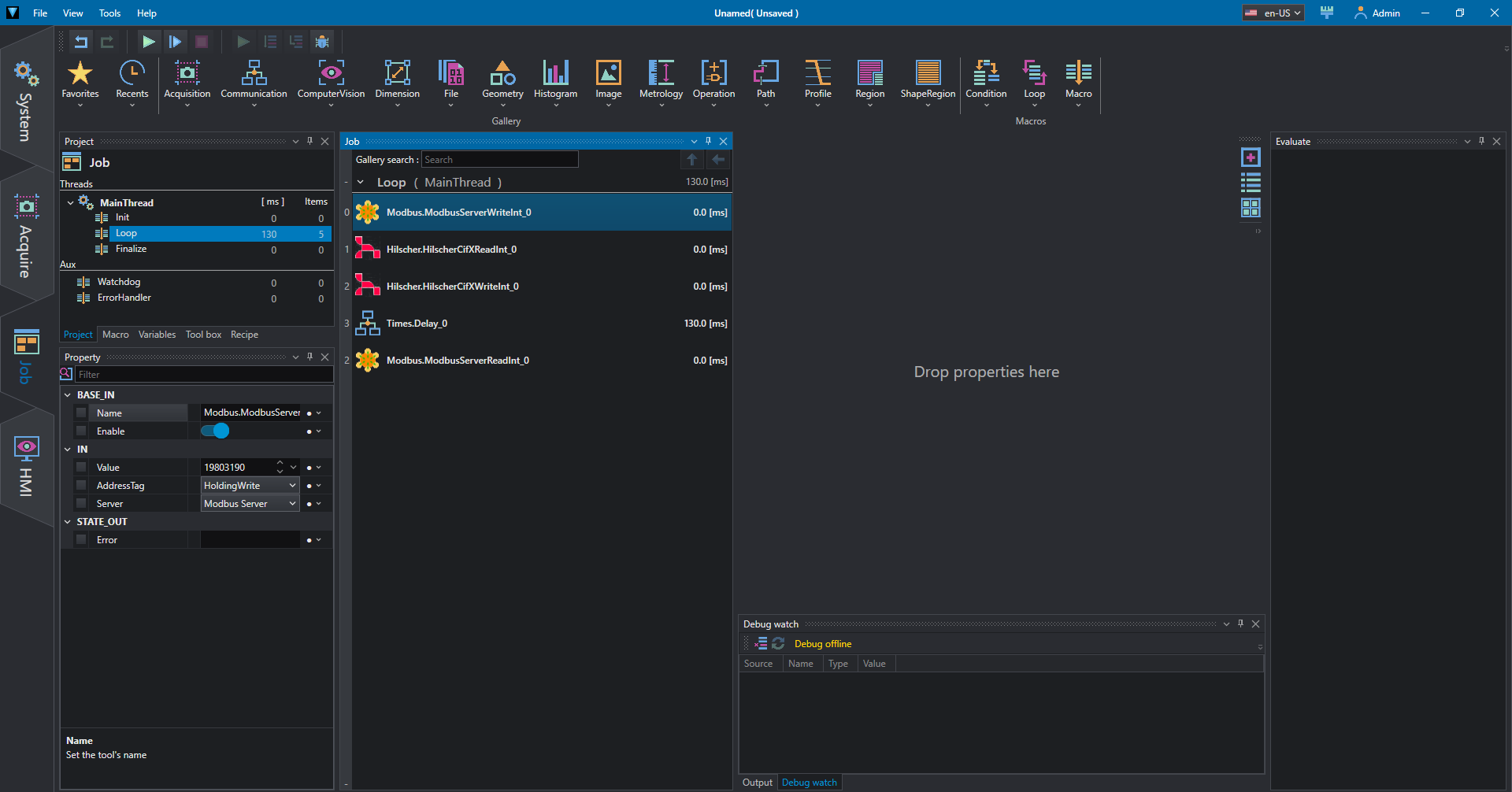Collapse the STATE_OUT property group
1512x792 pixels.
[68, 522]
